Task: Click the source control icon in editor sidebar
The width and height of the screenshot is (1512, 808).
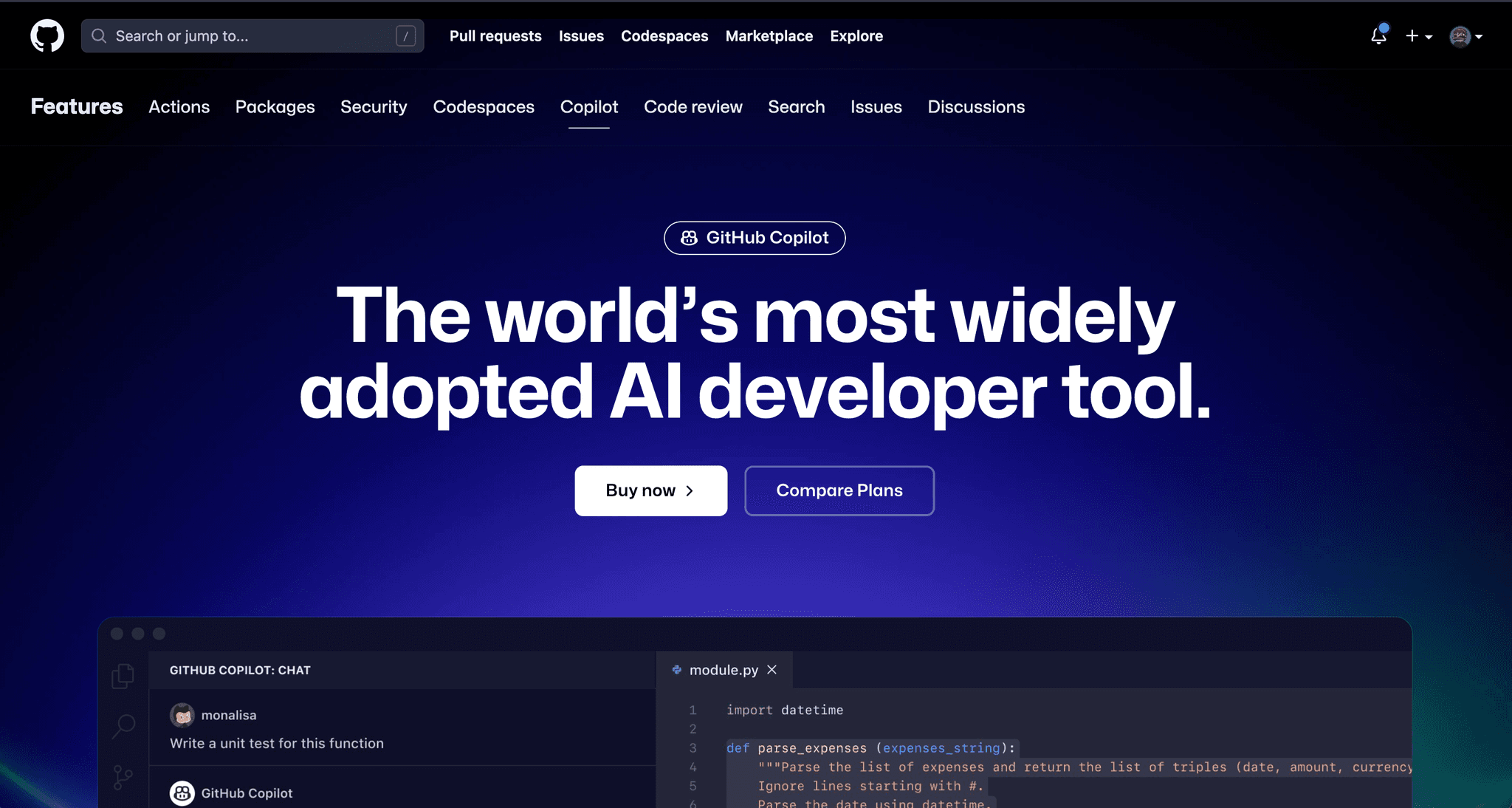Action: (x=123, y=777)
